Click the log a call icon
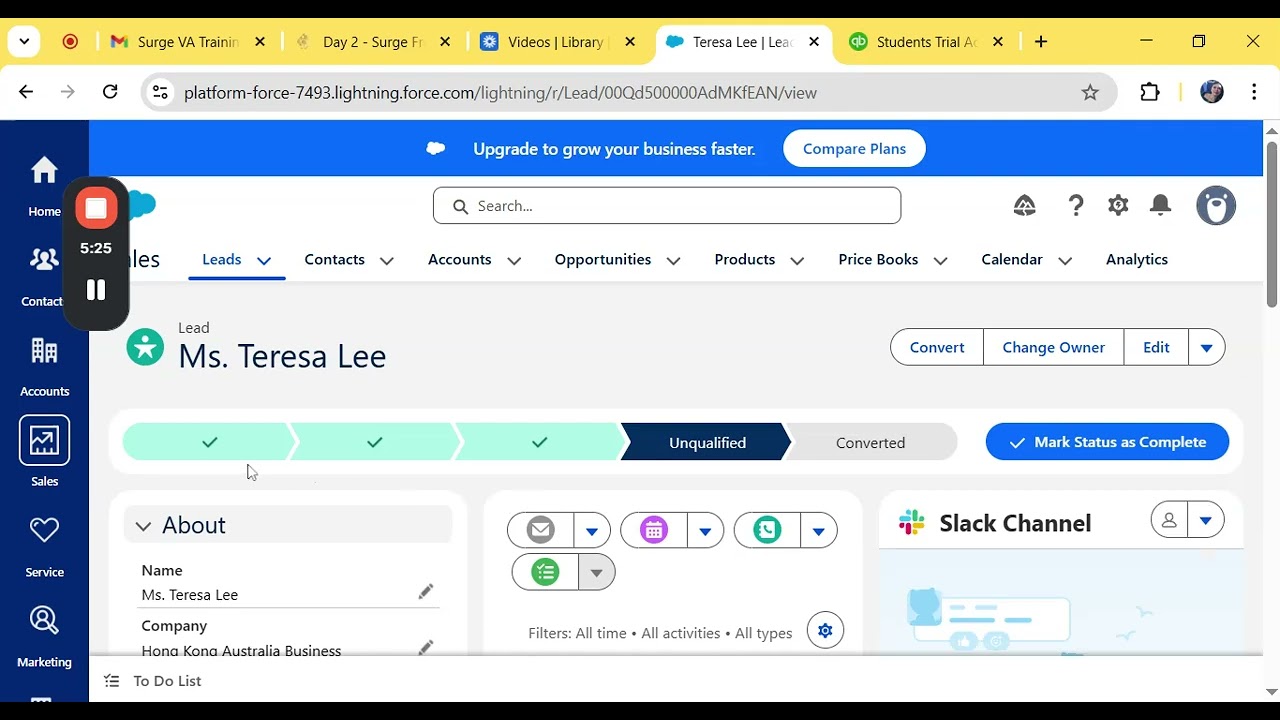 tap(767, 530)
